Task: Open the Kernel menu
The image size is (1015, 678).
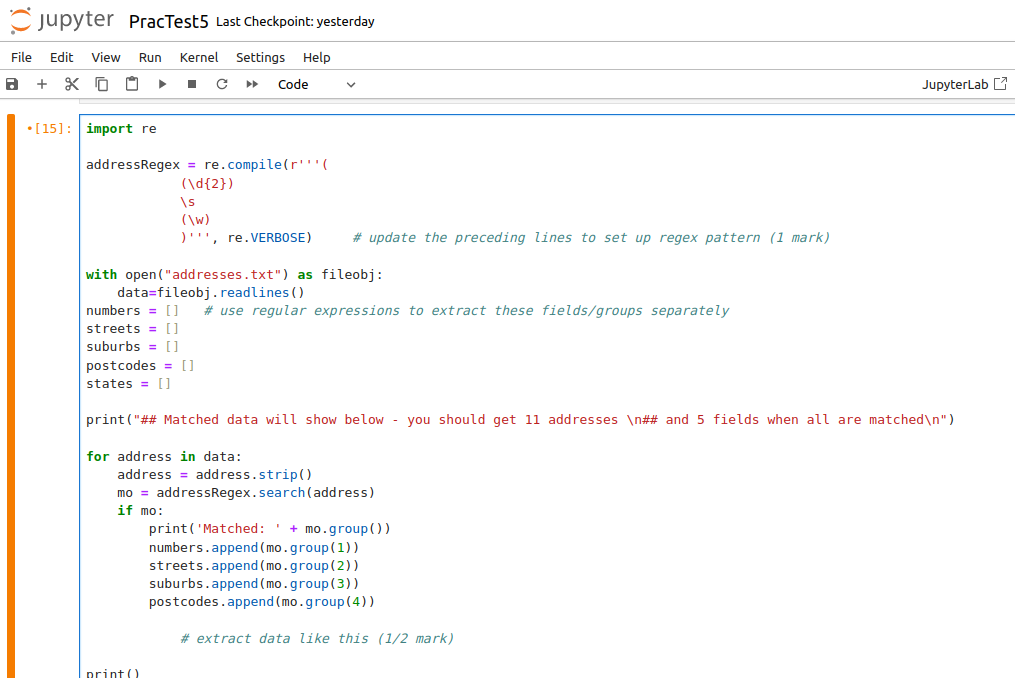Action: [199, 57]
